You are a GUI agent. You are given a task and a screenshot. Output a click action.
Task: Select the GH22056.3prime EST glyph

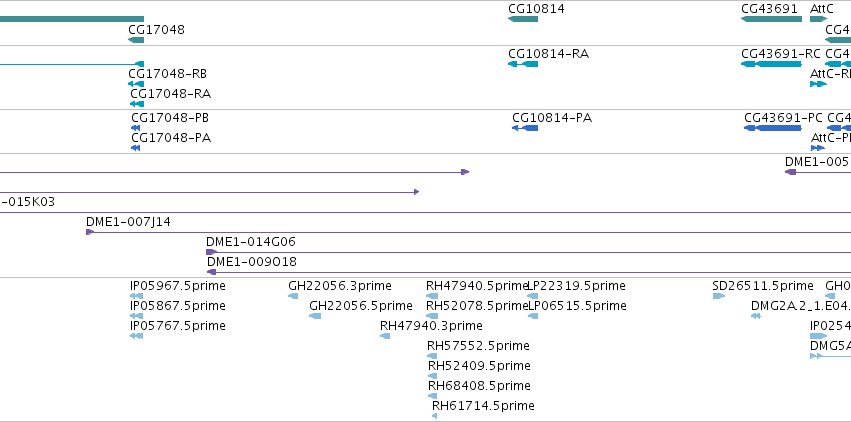[293, 296]
